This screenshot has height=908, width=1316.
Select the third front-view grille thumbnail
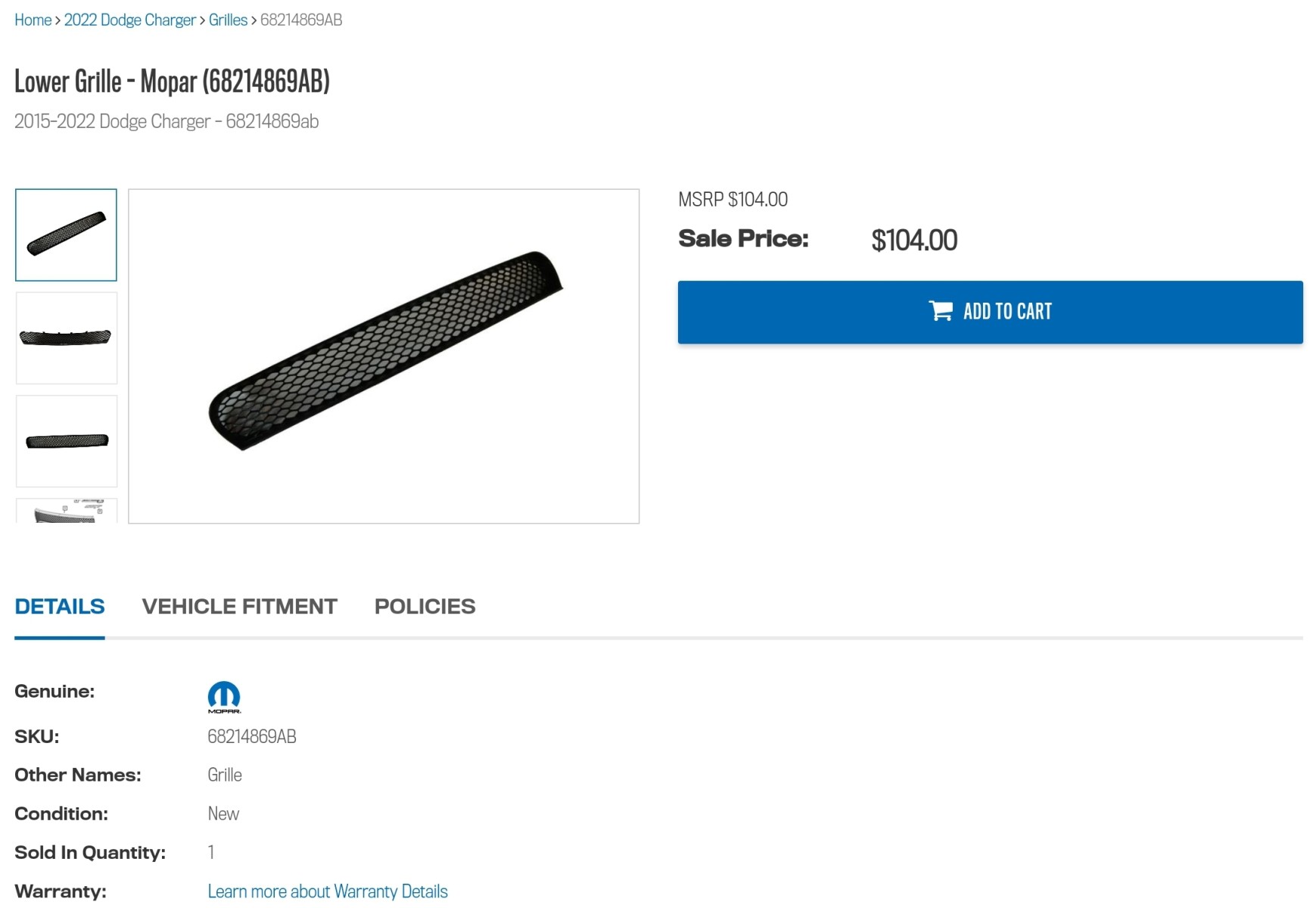click(67, 440)
